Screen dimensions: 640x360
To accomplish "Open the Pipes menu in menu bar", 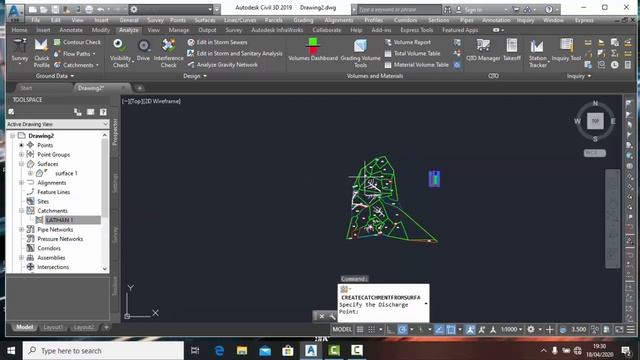I will click(x=467, y=20).
